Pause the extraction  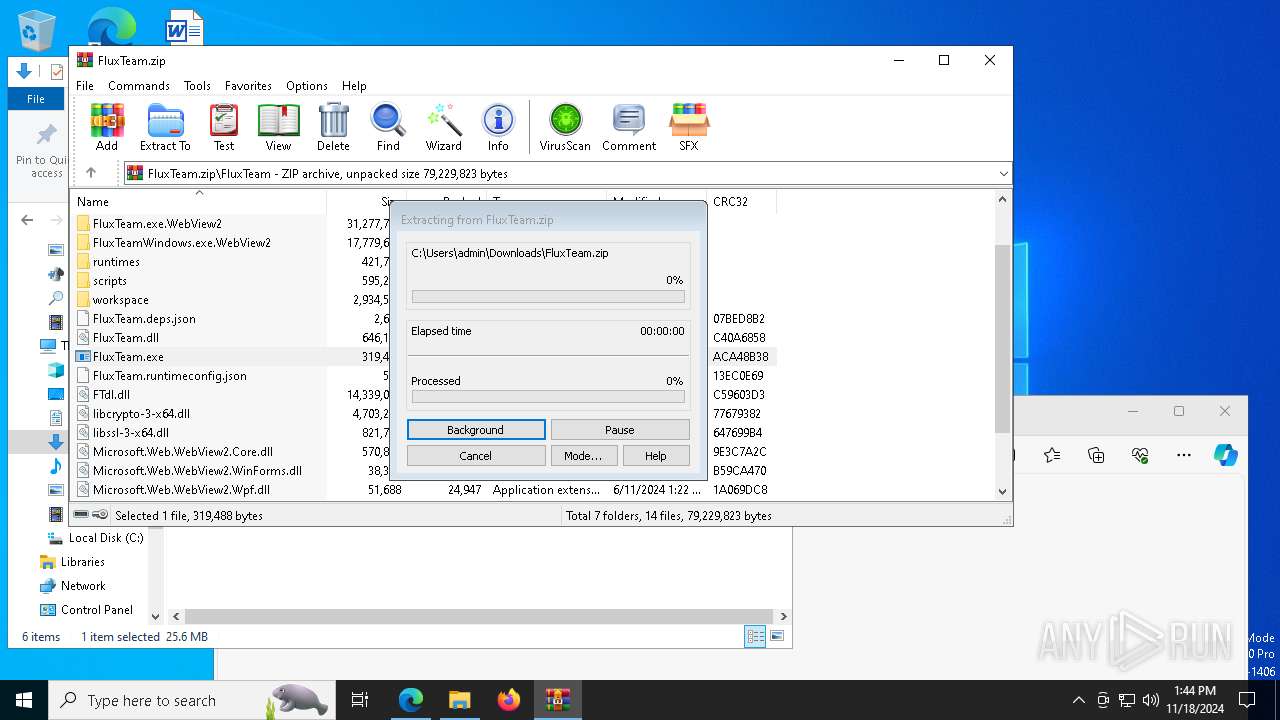(620, 430)
